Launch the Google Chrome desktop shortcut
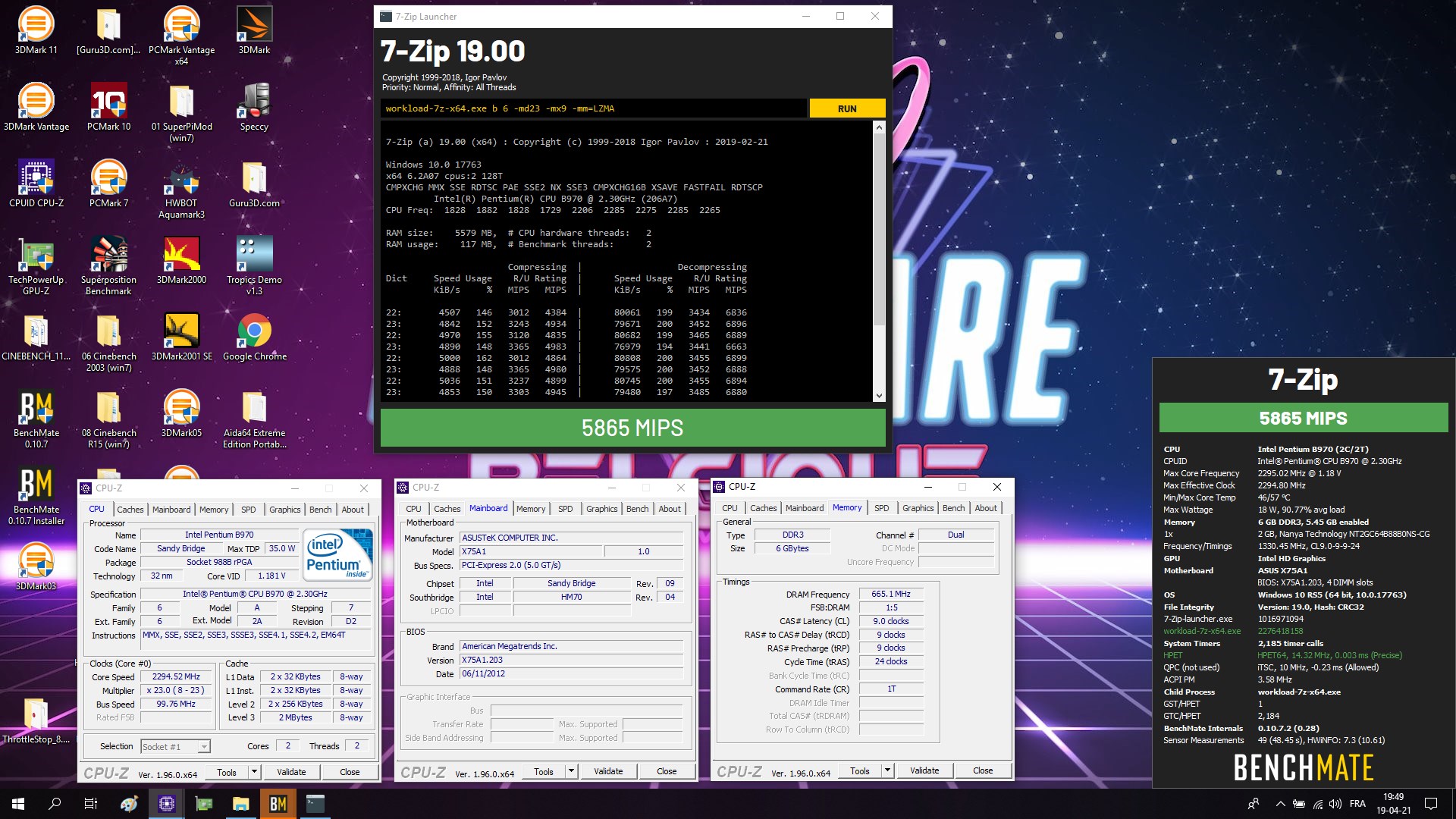The height and width of the screenshot is (819, 1456). [254, 337]
